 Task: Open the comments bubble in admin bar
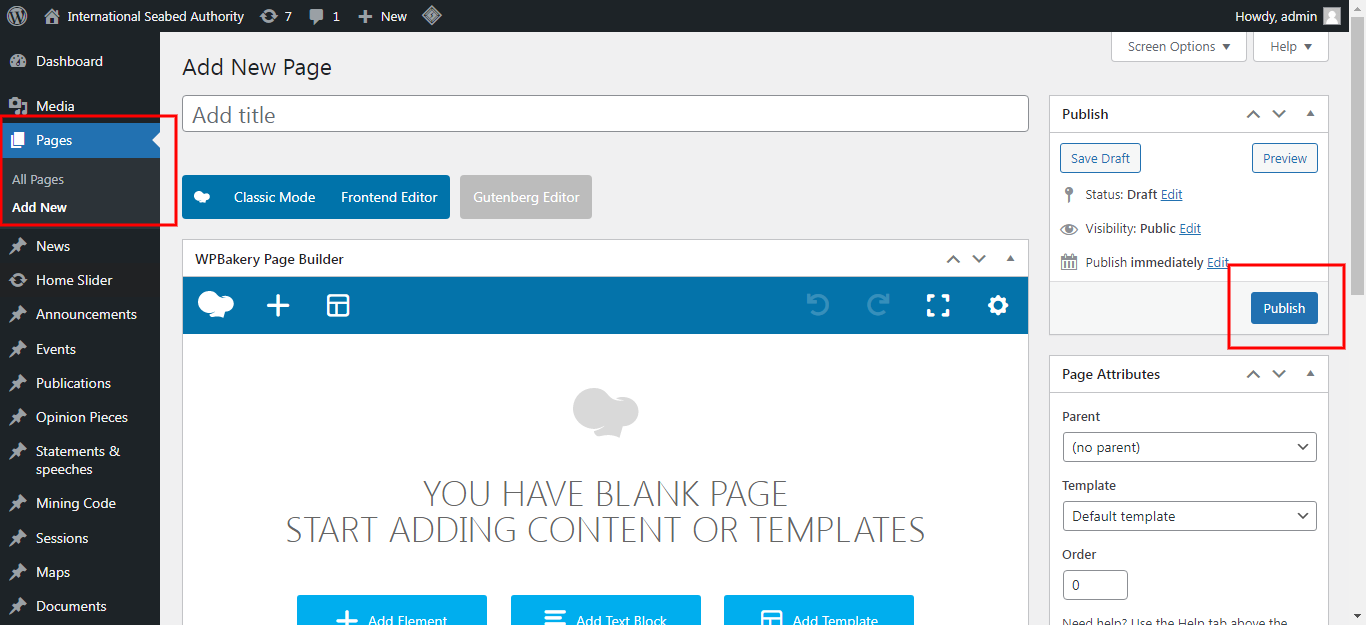pyautogui.click(x=324, y=16)
